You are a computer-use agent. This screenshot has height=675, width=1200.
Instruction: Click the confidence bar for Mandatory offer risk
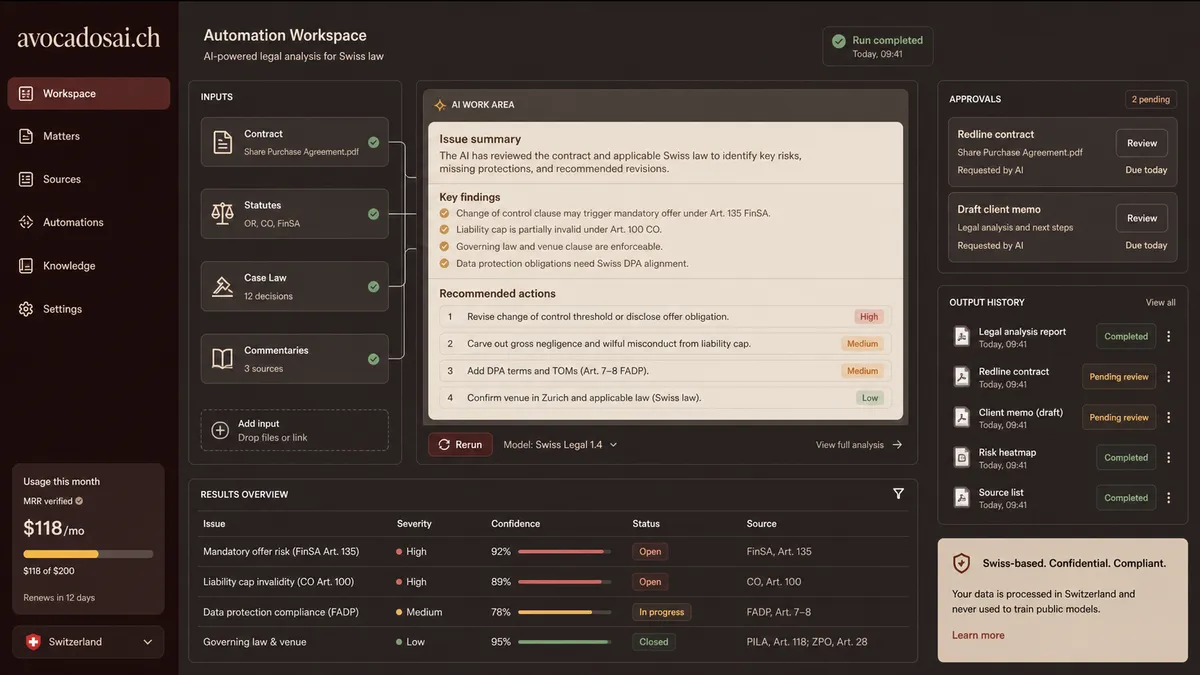565,551
